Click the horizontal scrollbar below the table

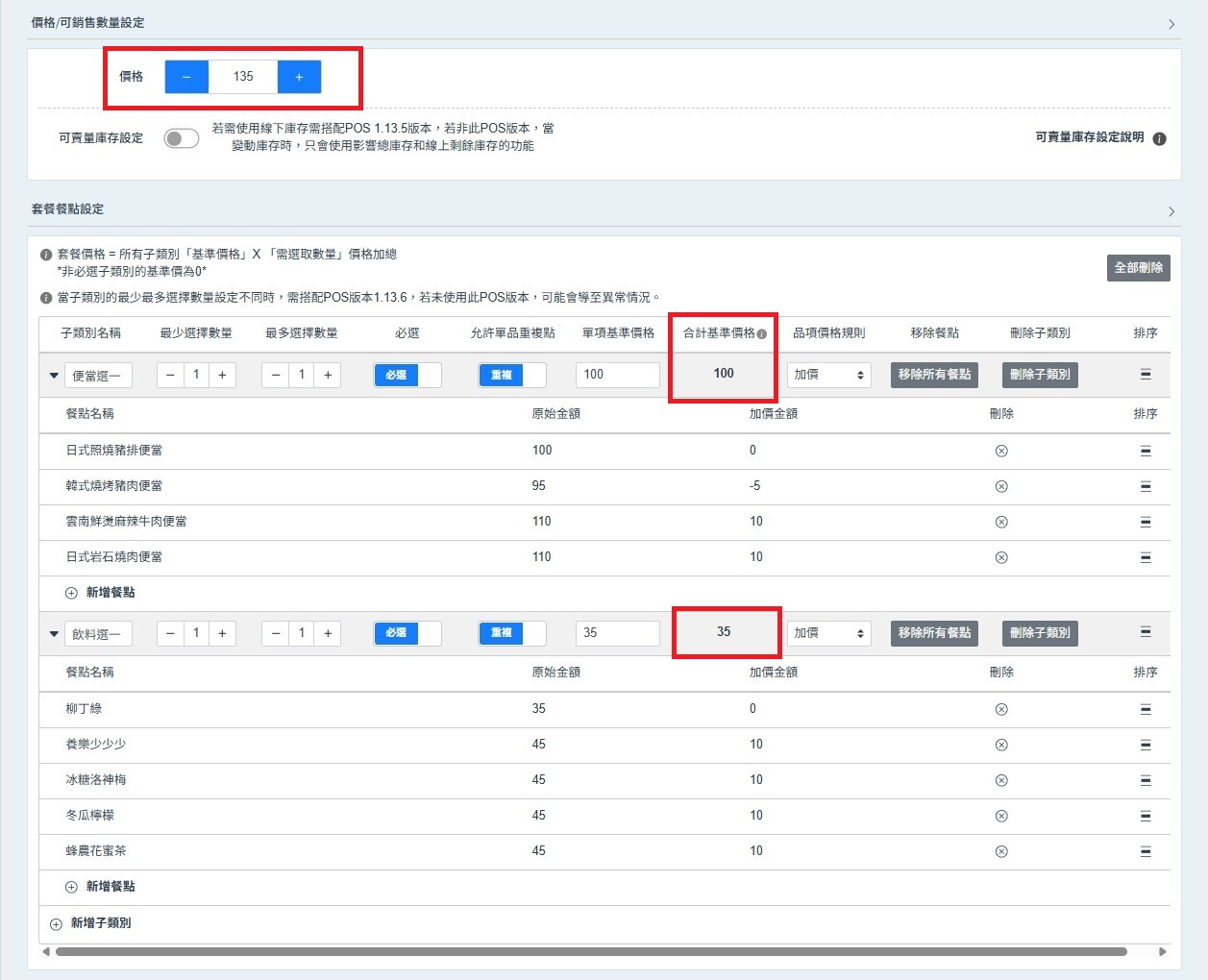[590, 952]
